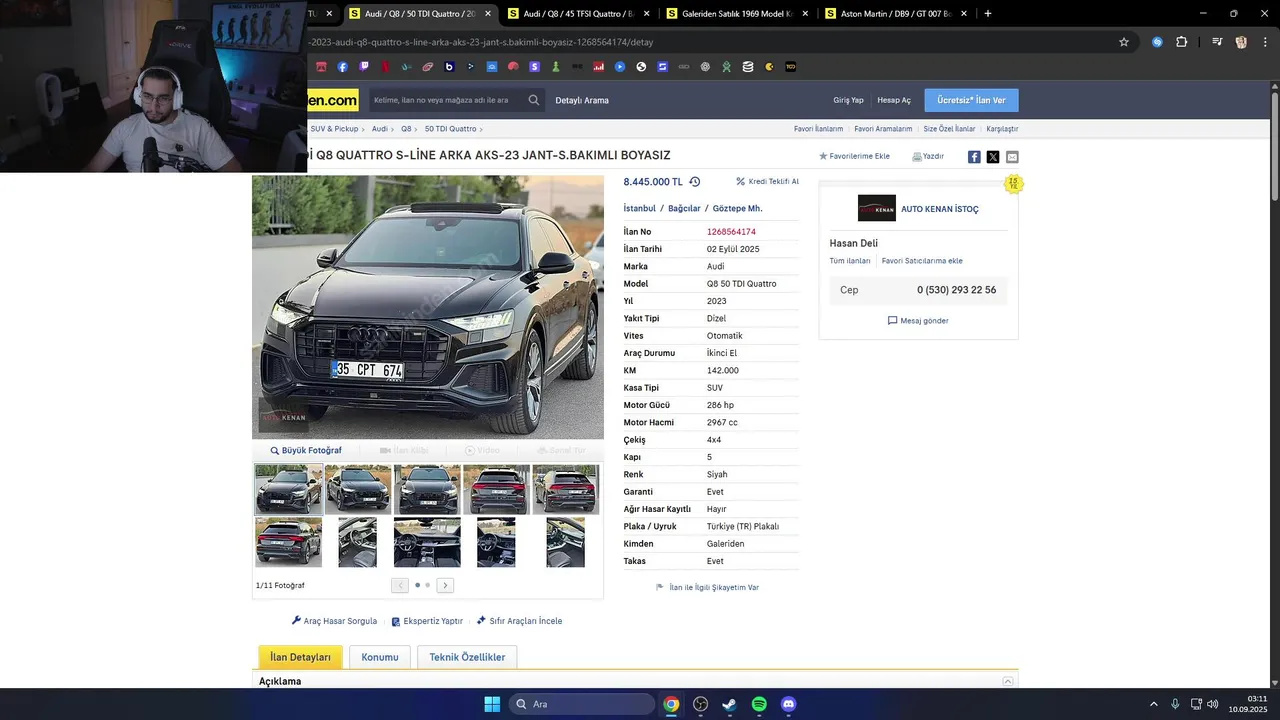Click Sıfır Araçları İncele link
The height and width of the screenshot is (720, 1280).
(519, 621)
